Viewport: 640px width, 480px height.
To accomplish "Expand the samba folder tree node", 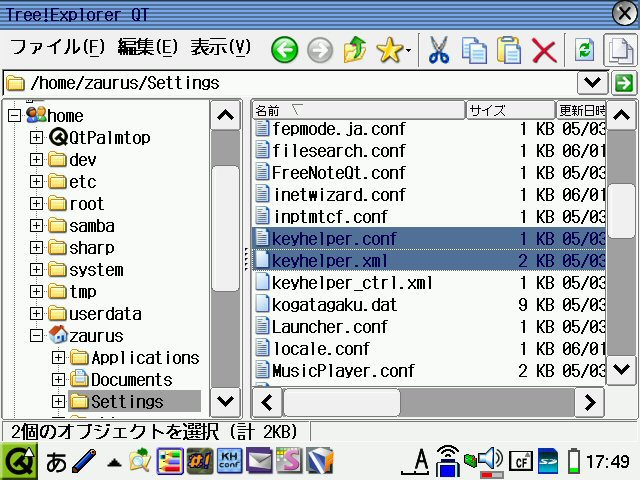I will coord(37,226).
